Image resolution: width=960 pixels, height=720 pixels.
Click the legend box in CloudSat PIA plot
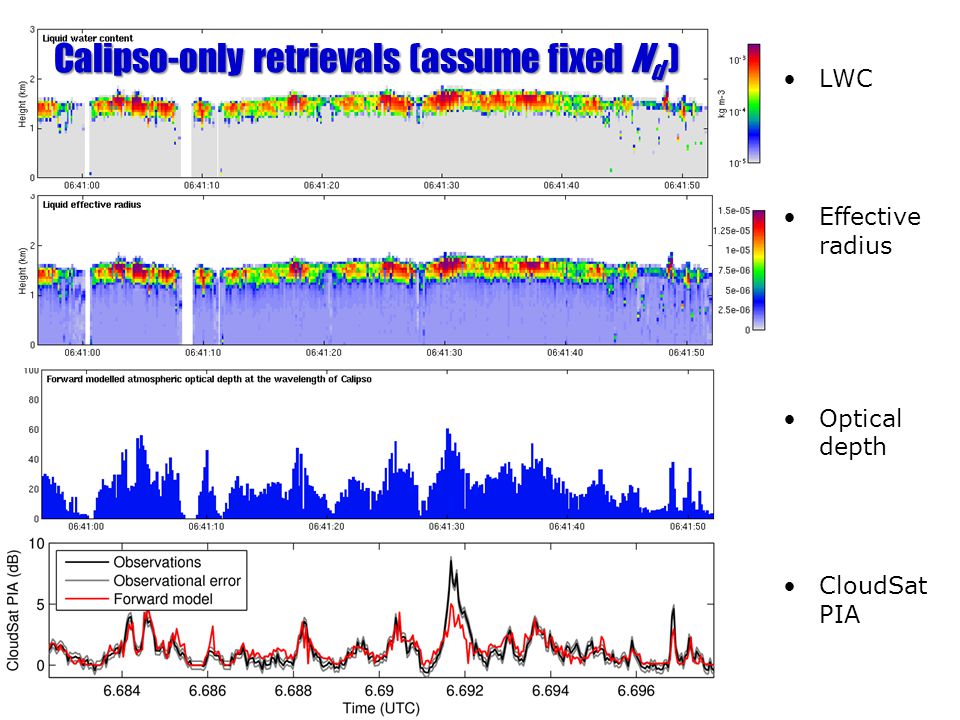point(151,580)
